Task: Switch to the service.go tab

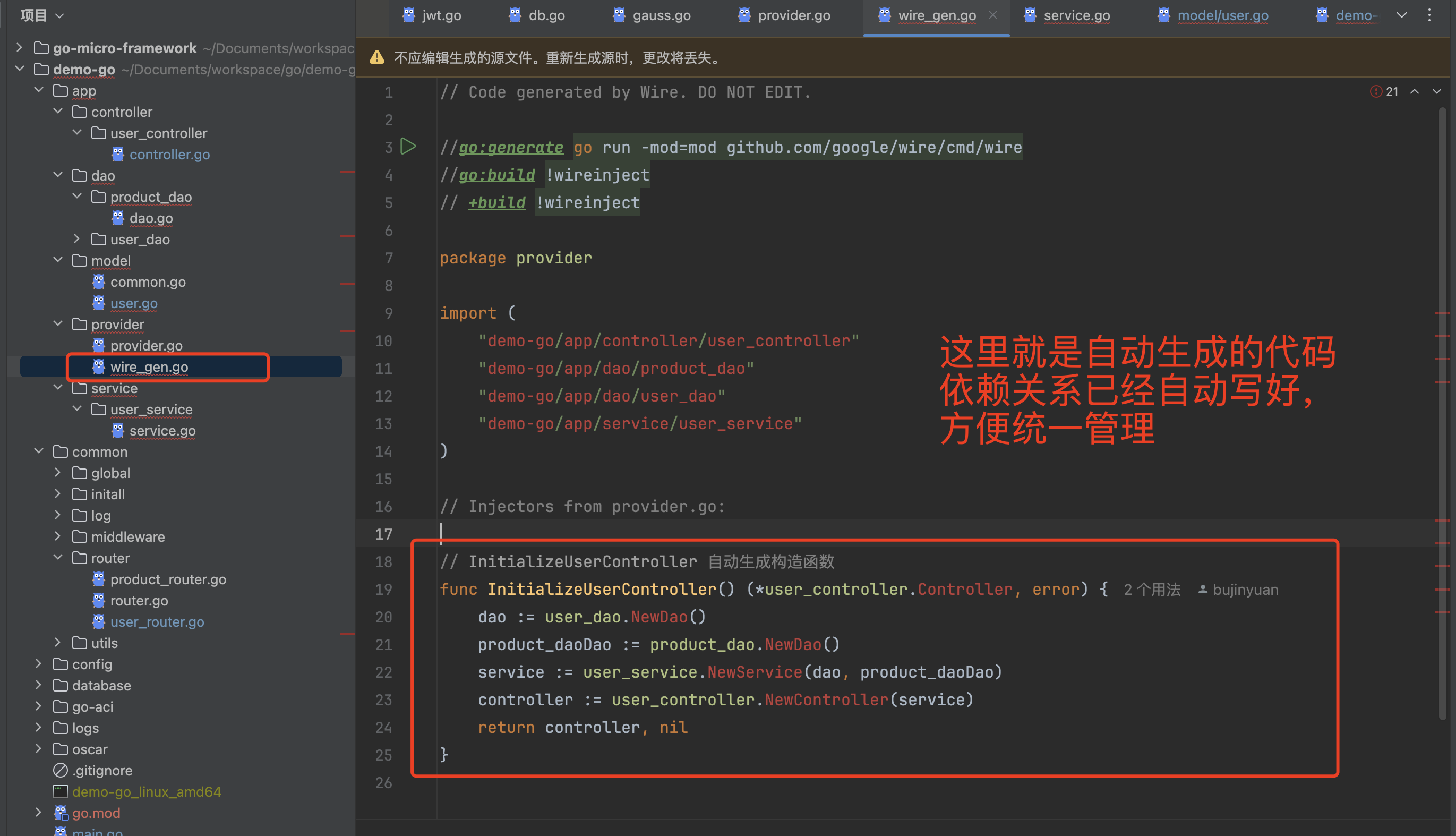Action: point(1076,15)
